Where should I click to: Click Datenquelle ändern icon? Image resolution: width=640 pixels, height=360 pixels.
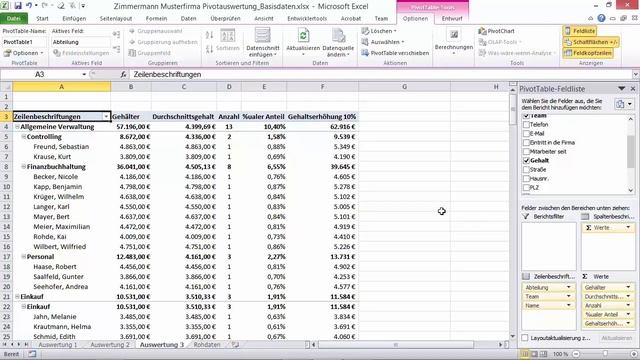coord(338,42)
